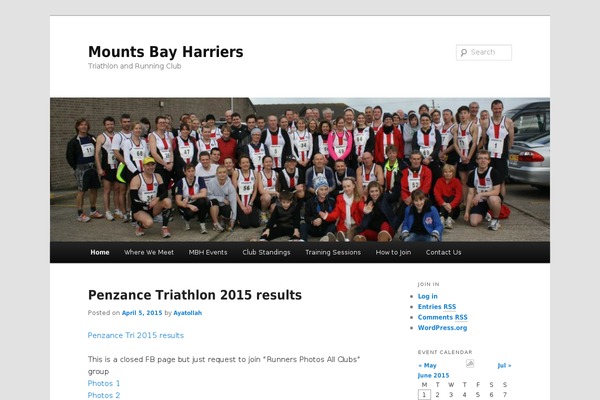600x400 pixels.
Task: Click the Mounts Bay Harriers site title
Action: 165,52
